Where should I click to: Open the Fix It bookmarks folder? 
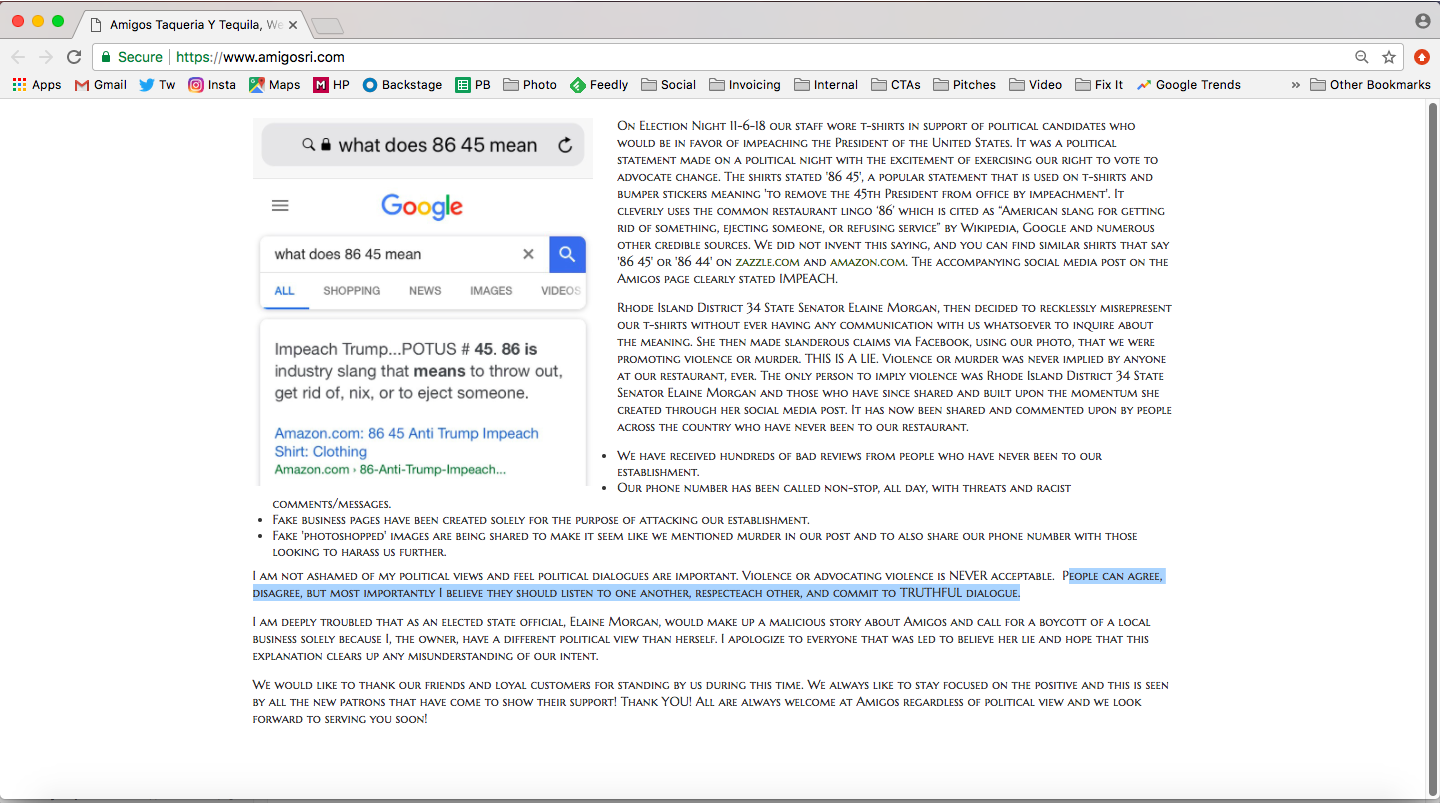[x=1099, y=85]
